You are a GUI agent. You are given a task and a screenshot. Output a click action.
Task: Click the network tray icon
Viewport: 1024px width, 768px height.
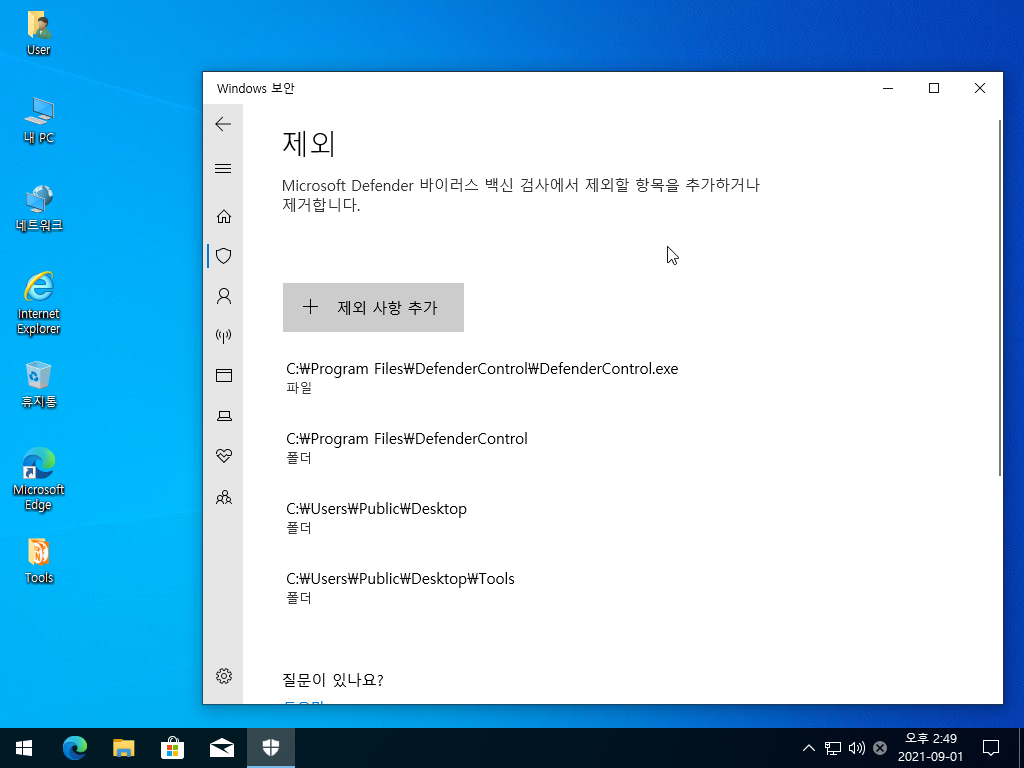[x=833, y=748]
